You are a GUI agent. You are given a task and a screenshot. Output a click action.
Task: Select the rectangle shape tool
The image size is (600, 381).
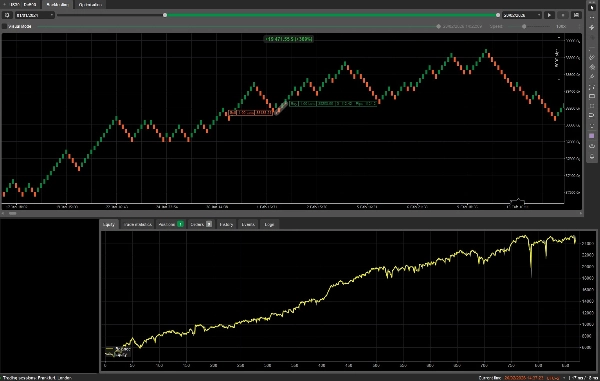coord(592,96)
